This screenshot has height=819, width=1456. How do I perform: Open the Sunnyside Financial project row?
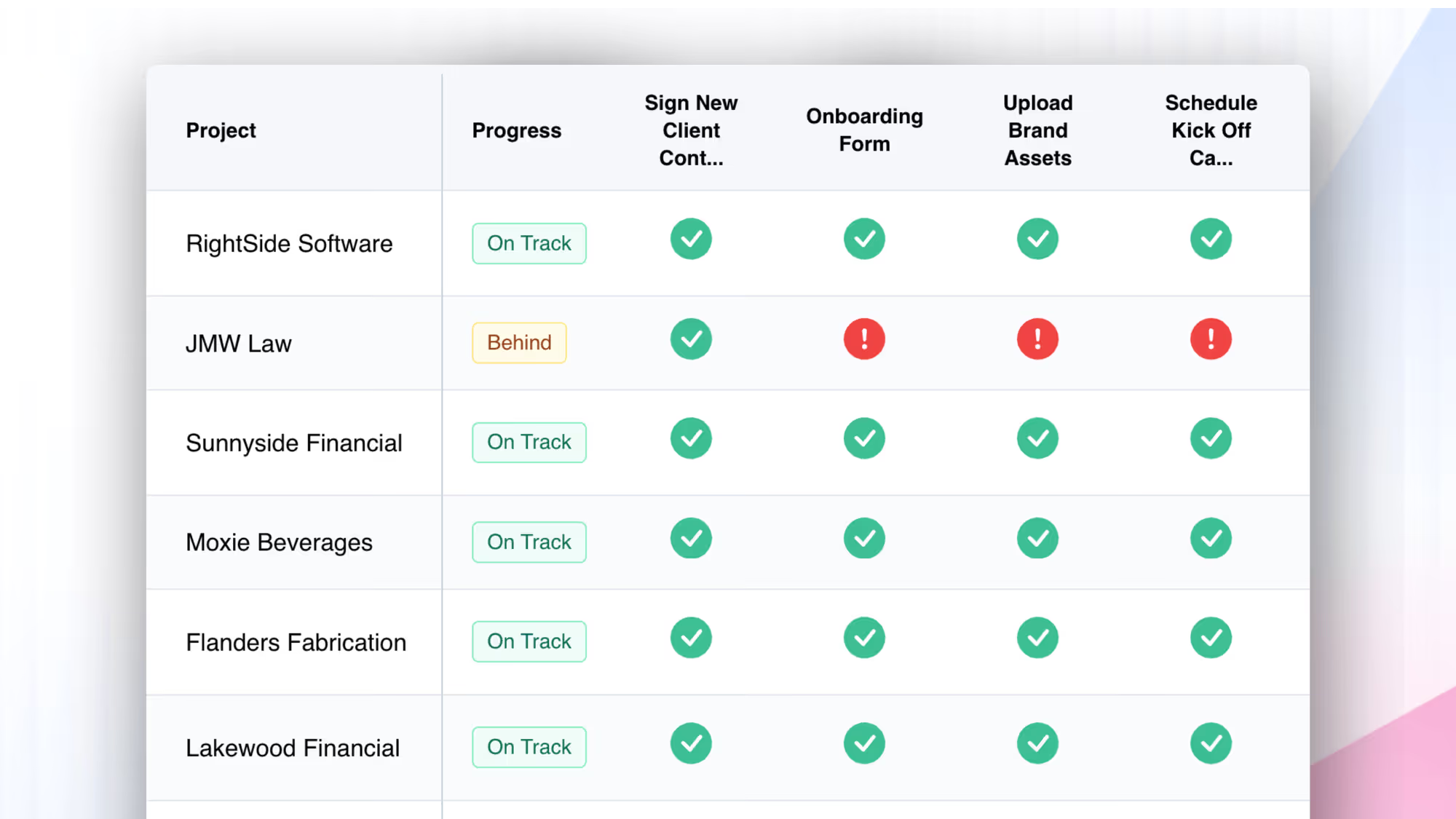pyautogui.click(x=728, y=443)
